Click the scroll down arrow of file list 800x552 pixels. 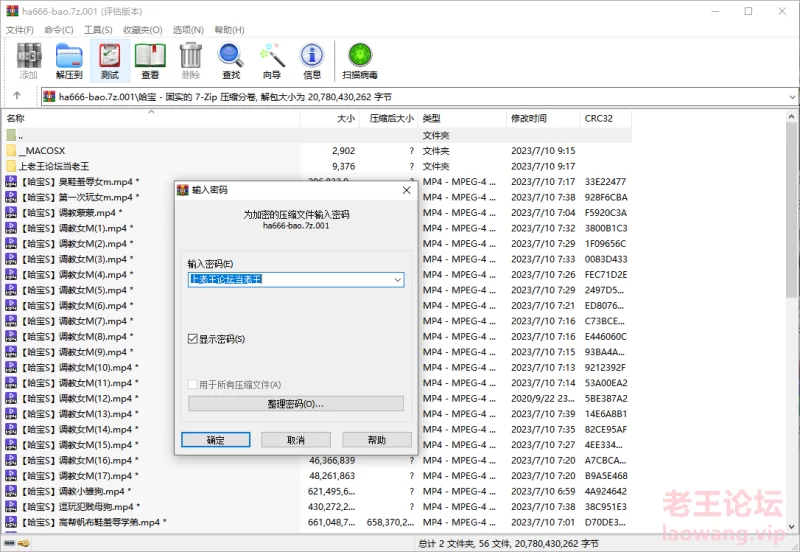pyautogui.click(x=791, y=527)
